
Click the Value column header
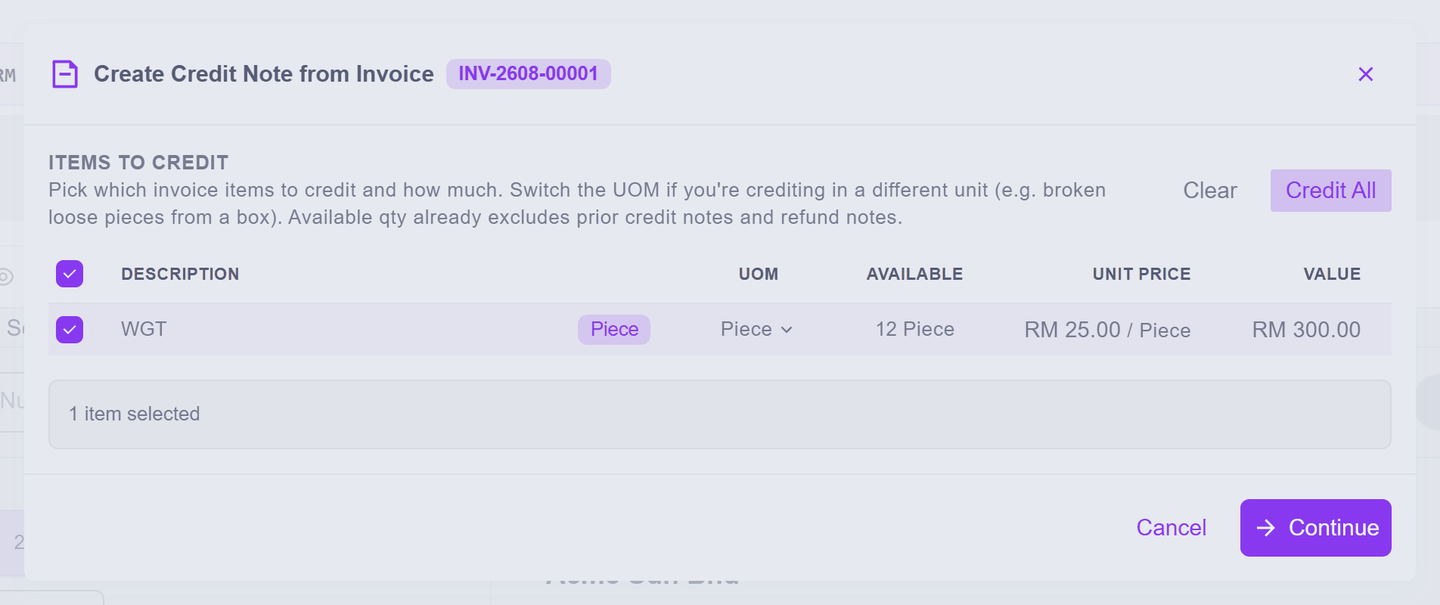coord(1332,274)
